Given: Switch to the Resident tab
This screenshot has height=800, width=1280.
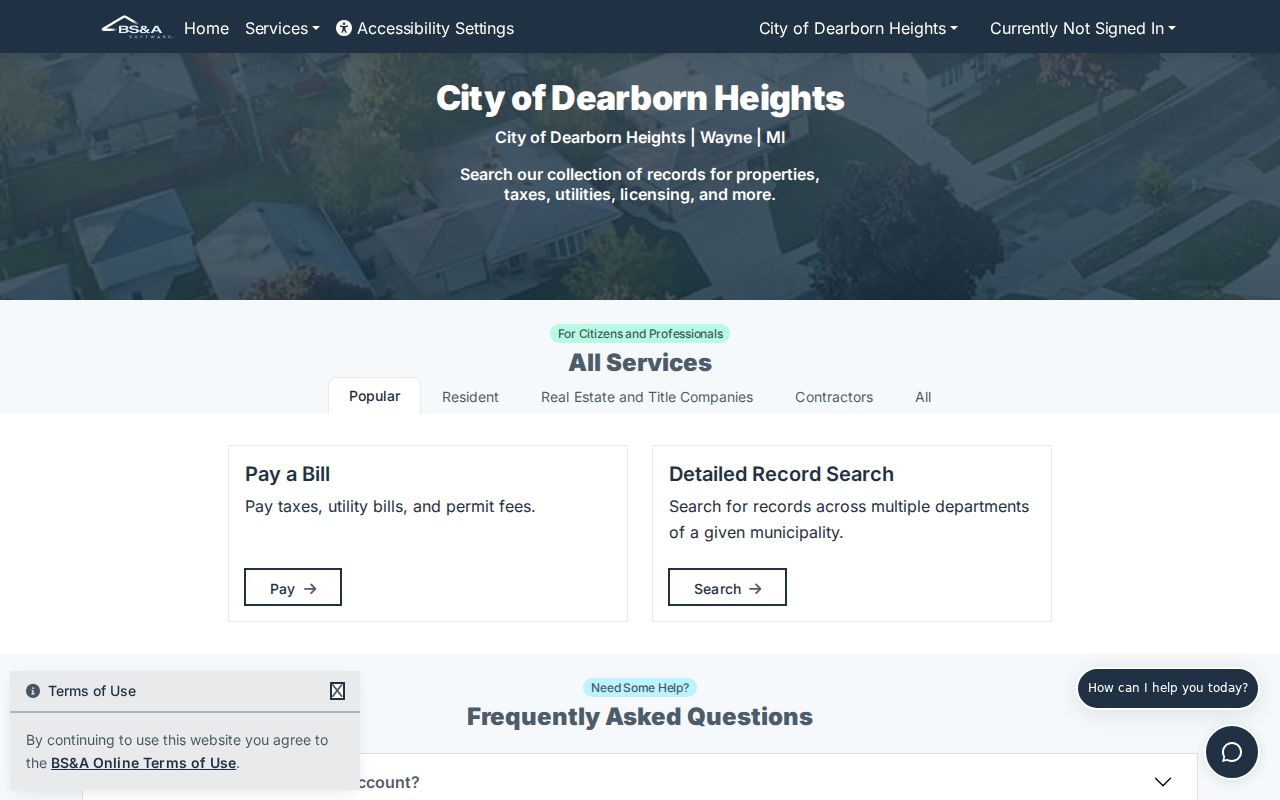Looking at the screenshot, I should (x=470, y=397).
